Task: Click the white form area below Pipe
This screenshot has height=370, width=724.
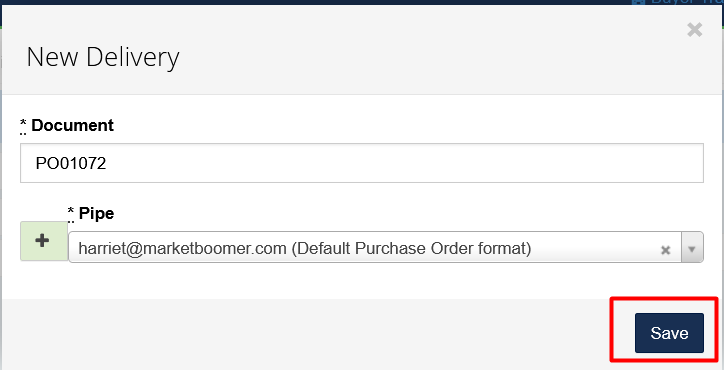Action: coord(362,281)
